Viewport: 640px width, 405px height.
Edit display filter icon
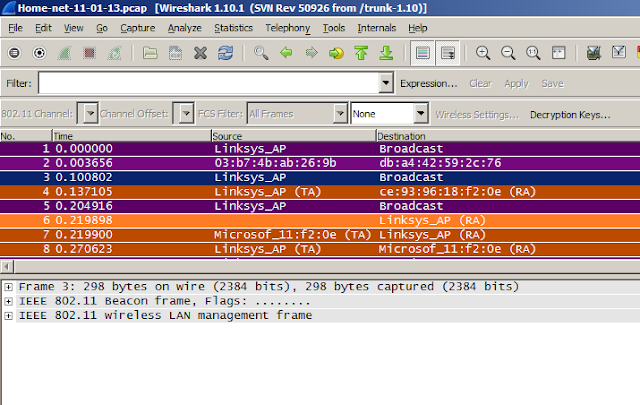[x=619, y=52]
